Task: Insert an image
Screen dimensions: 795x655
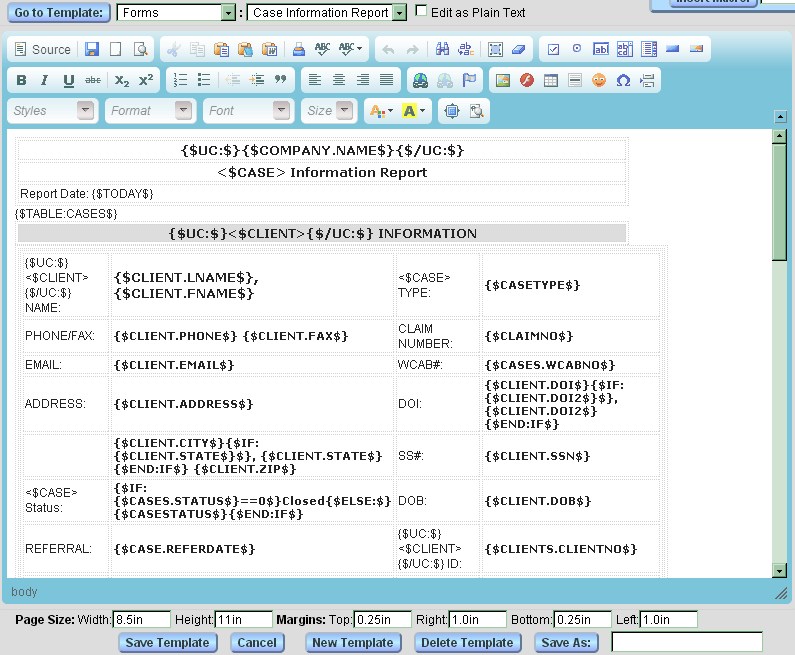Action: click(502, 80)
